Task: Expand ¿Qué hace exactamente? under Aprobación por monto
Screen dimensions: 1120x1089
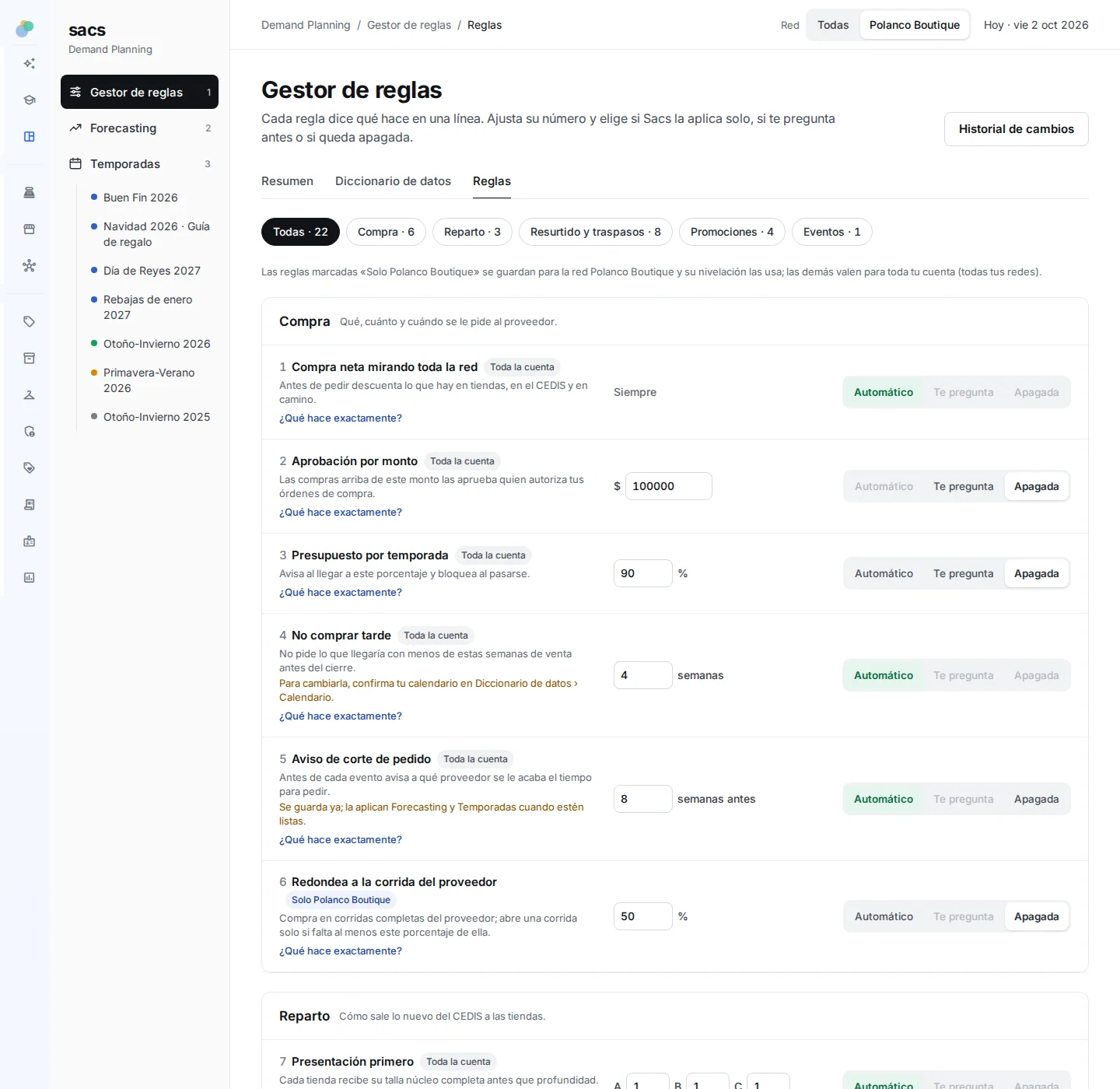Action: tap(341, 513)
